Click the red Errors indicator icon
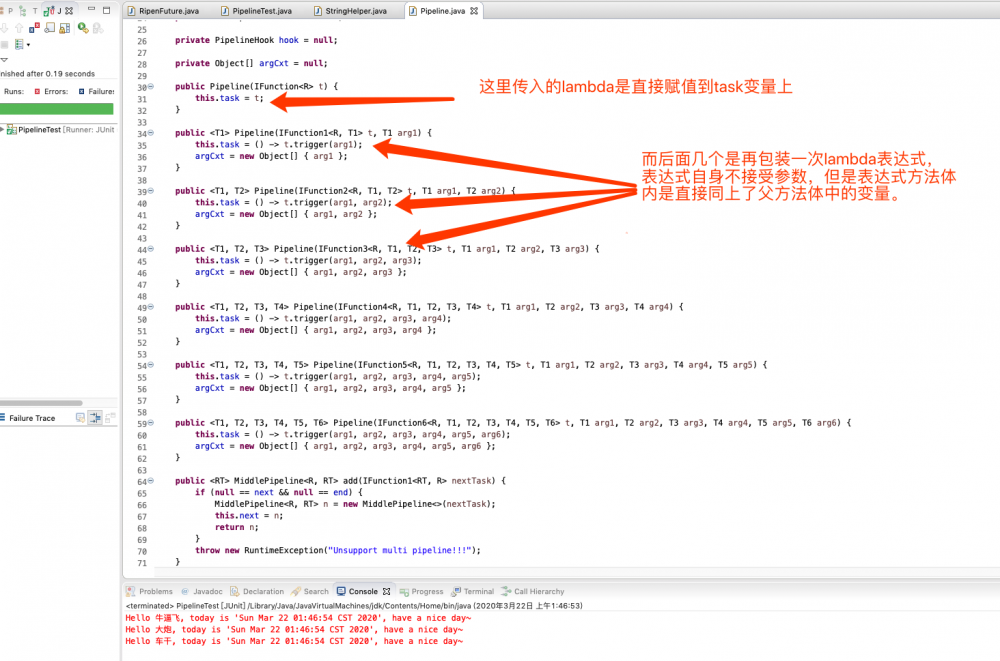Screen dimensions: 1000x661 tap(38, 91)
